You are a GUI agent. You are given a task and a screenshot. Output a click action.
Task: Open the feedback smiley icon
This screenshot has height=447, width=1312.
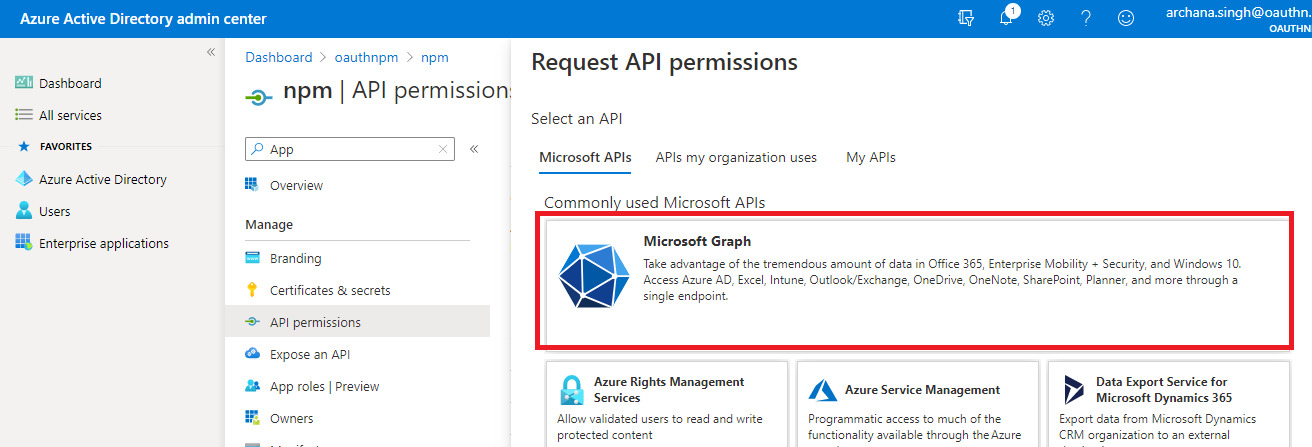click(1126, 18)
